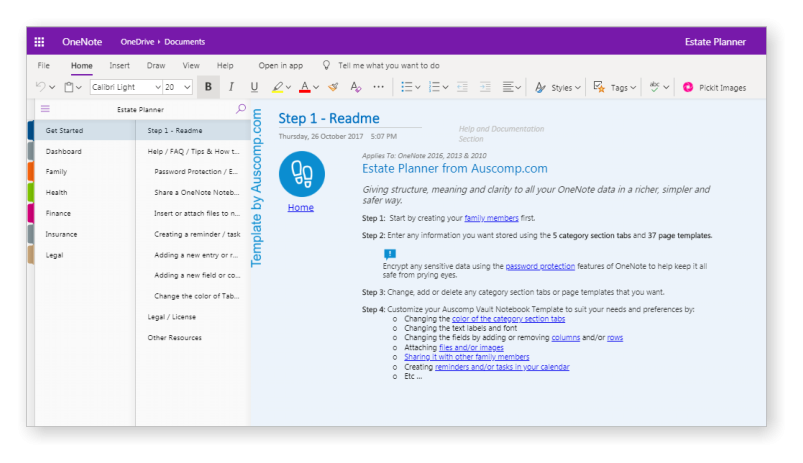
Task: Click the Undo icon
Action: 40,87
